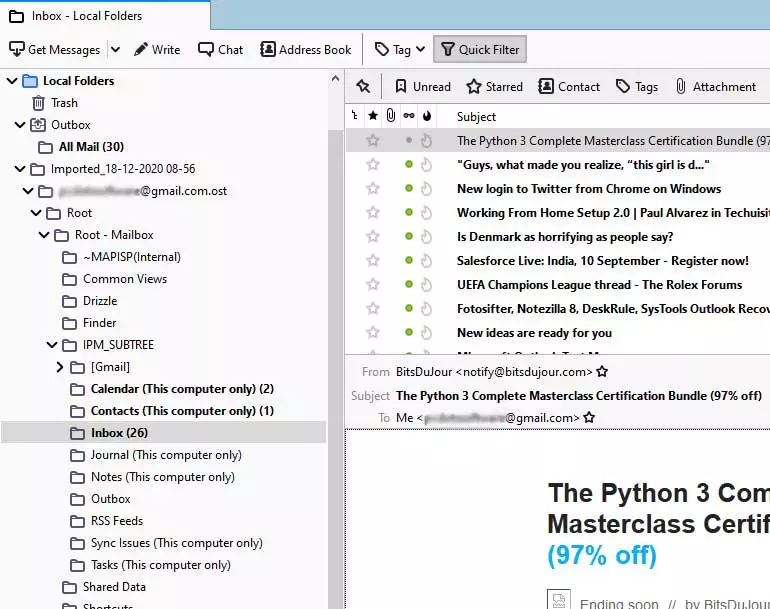Screen dimensions: 770x609
Task: Sort by thread column icon
Action: (355, 116)
